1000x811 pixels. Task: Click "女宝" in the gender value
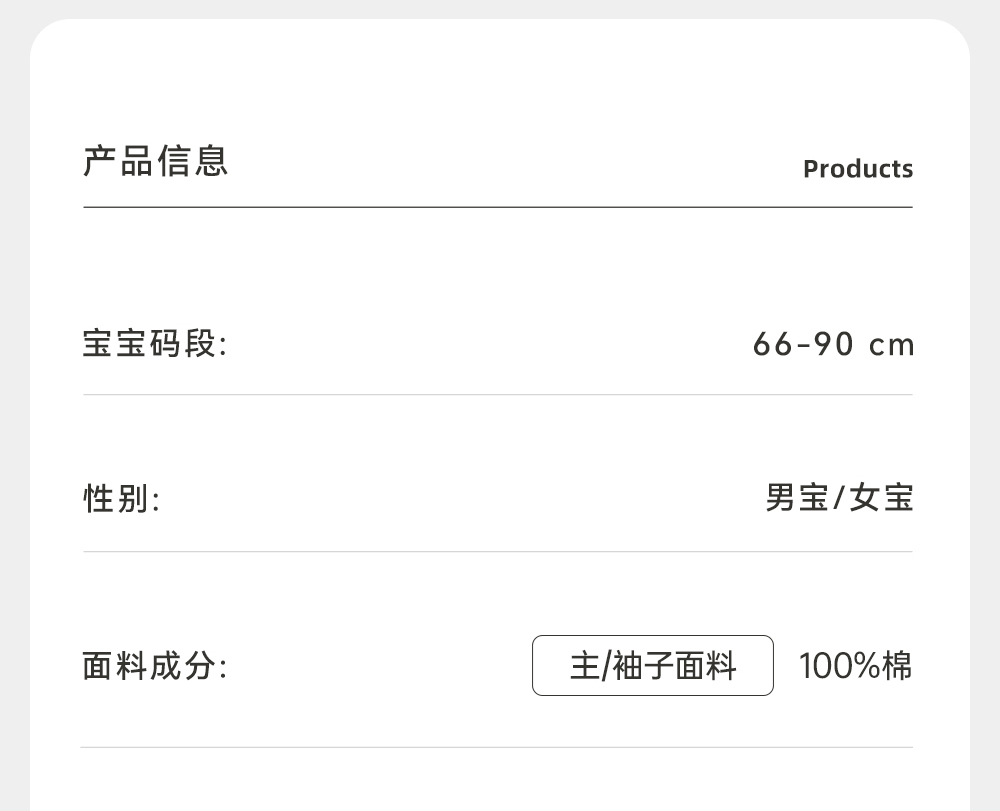coord(882,497)
